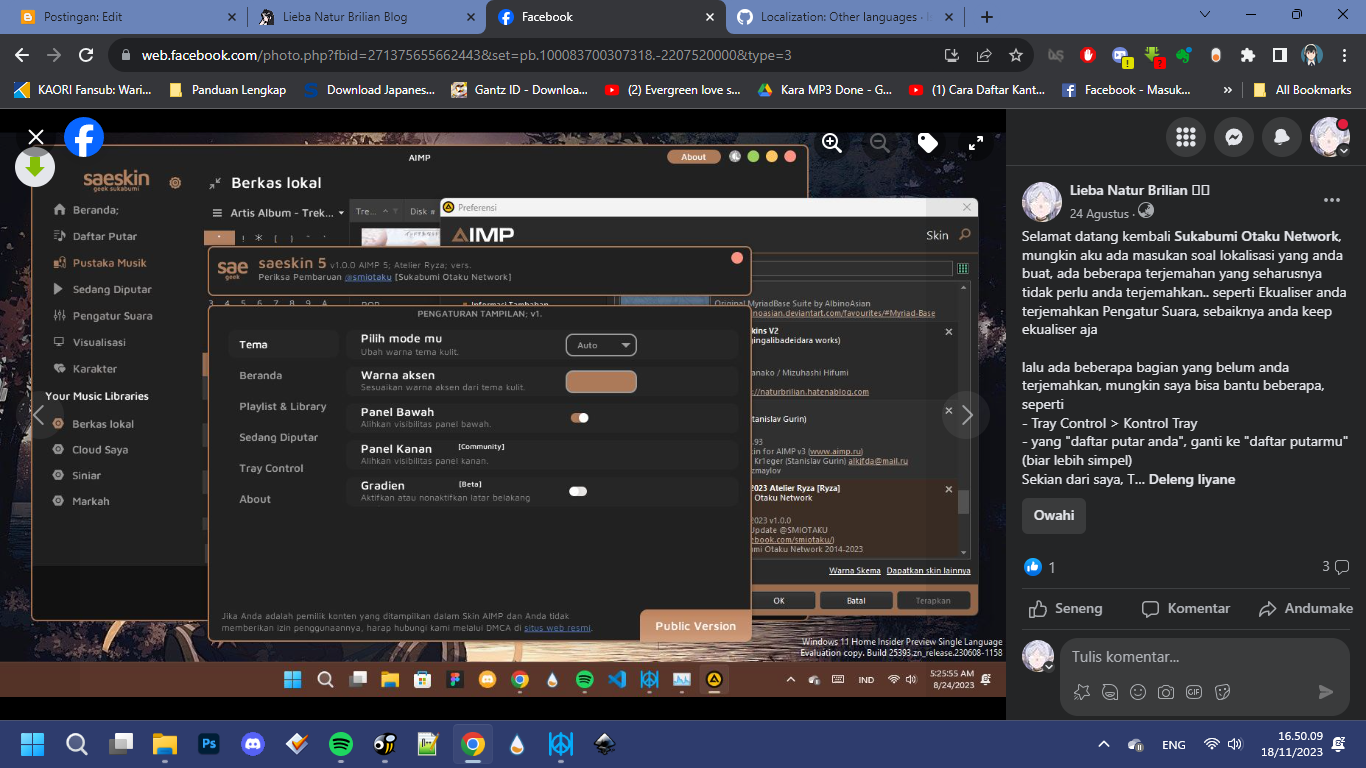Bookmark this page with the star icon

click(x=1016, y=55)
